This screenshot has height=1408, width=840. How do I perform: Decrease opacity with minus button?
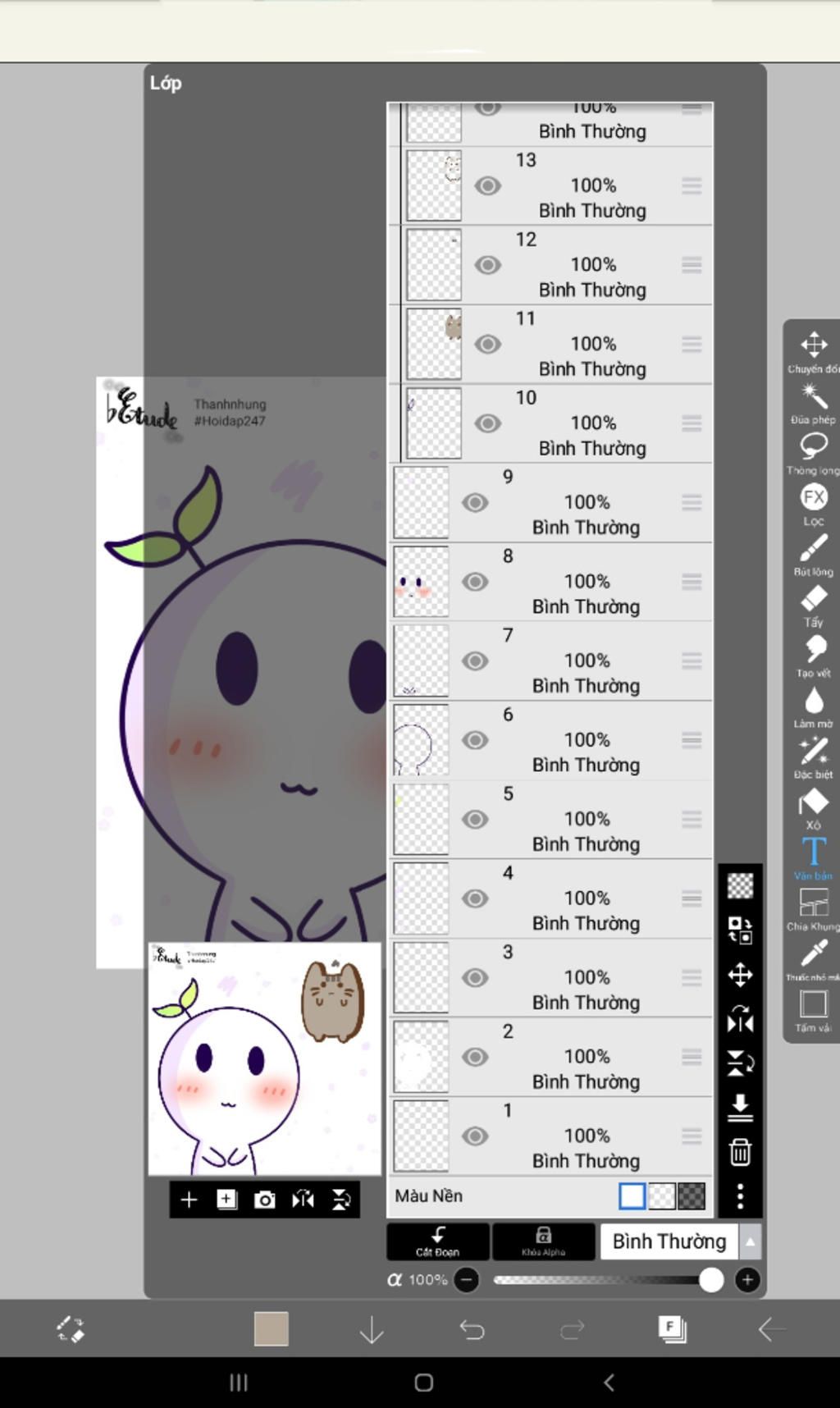tap(467, 1280)
